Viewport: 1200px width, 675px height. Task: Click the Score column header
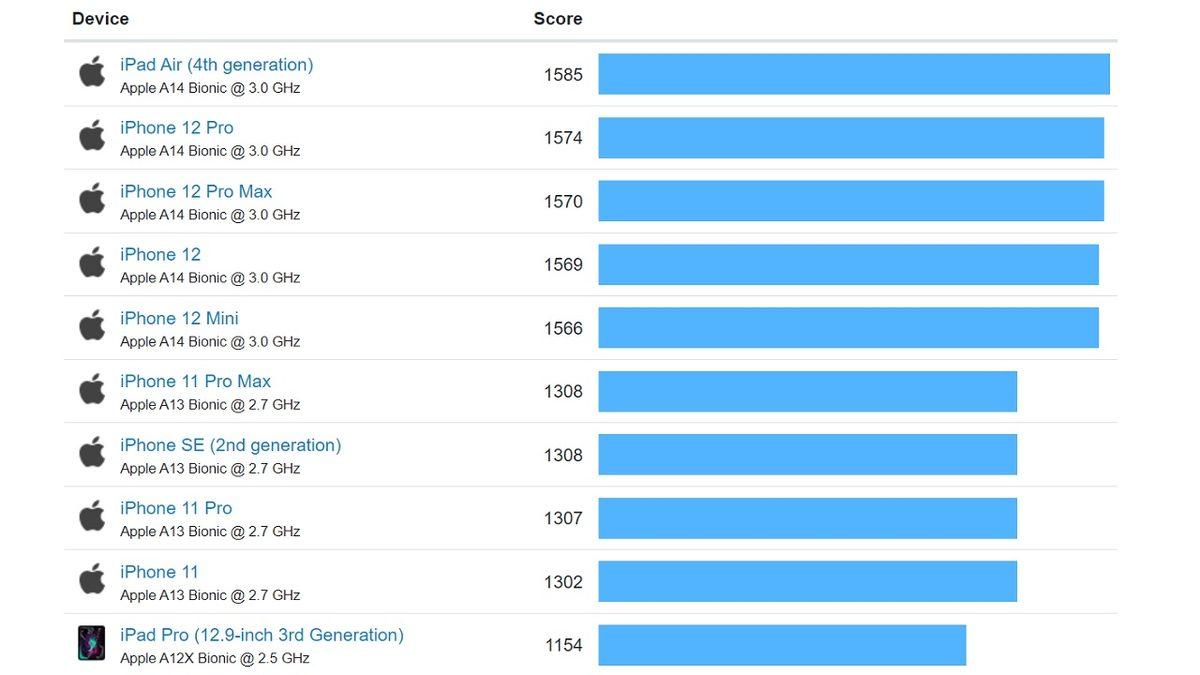(557, 17)
